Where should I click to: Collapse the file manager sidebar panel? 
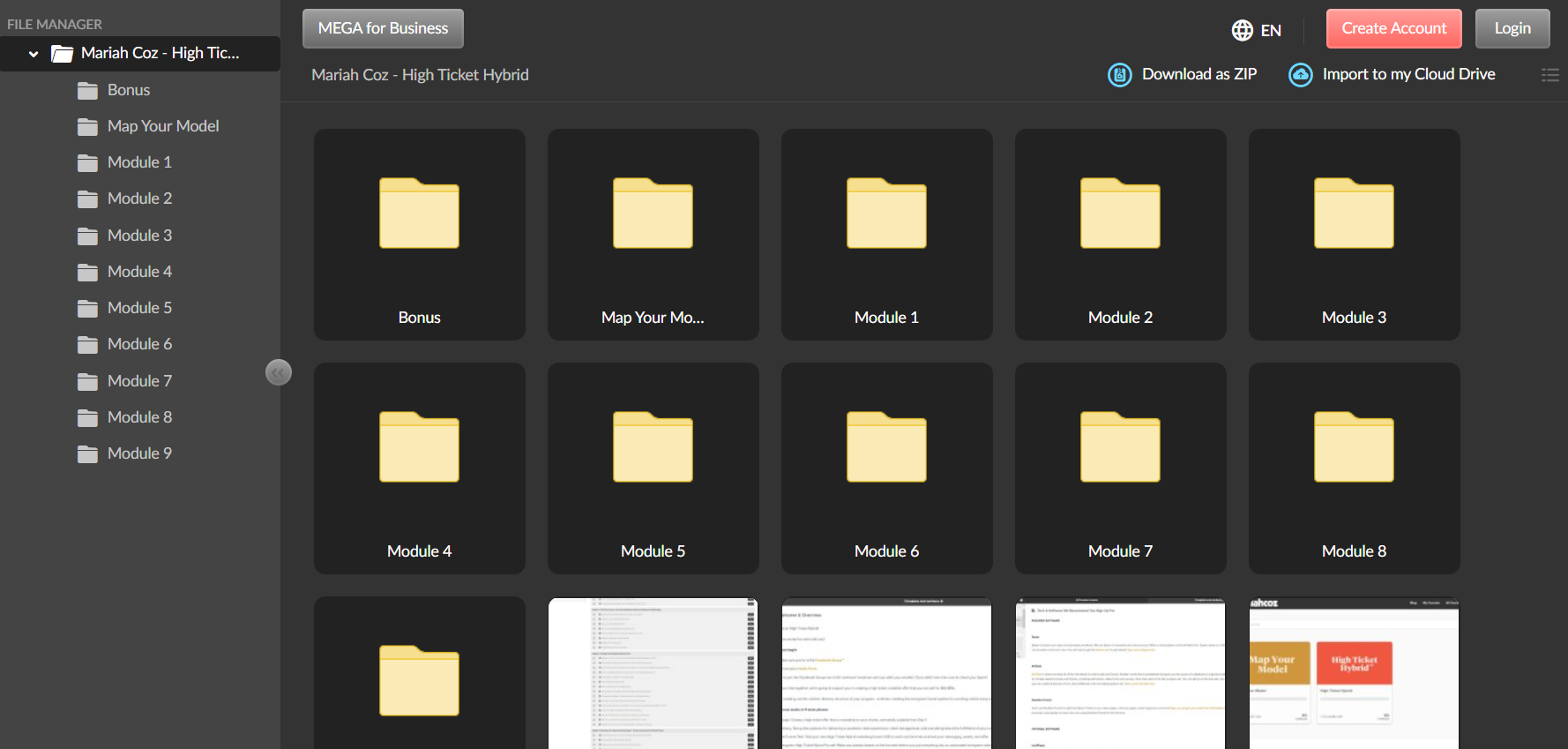pyautogui.click(x=279, y=372)
